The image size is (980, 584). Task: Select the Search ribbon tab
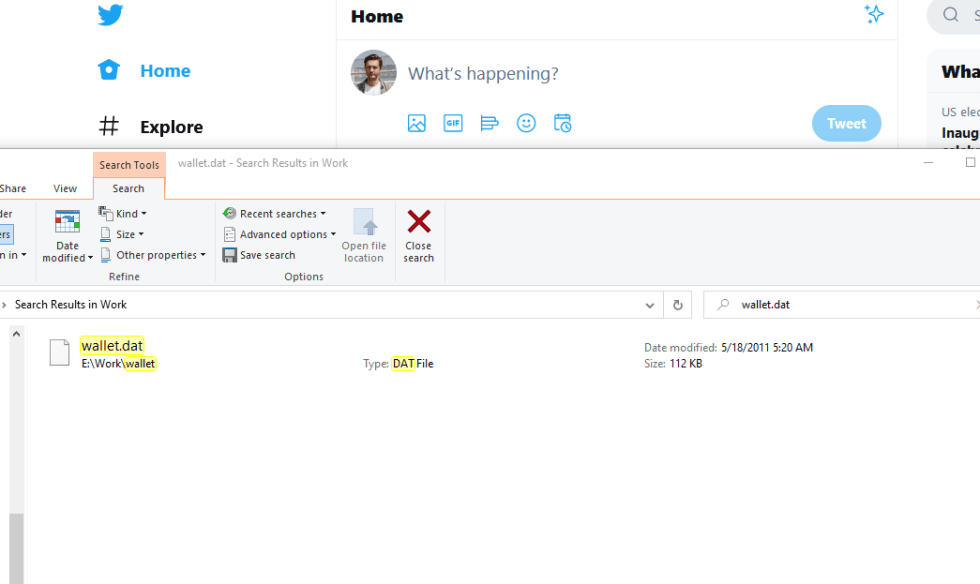coord(128,188)
